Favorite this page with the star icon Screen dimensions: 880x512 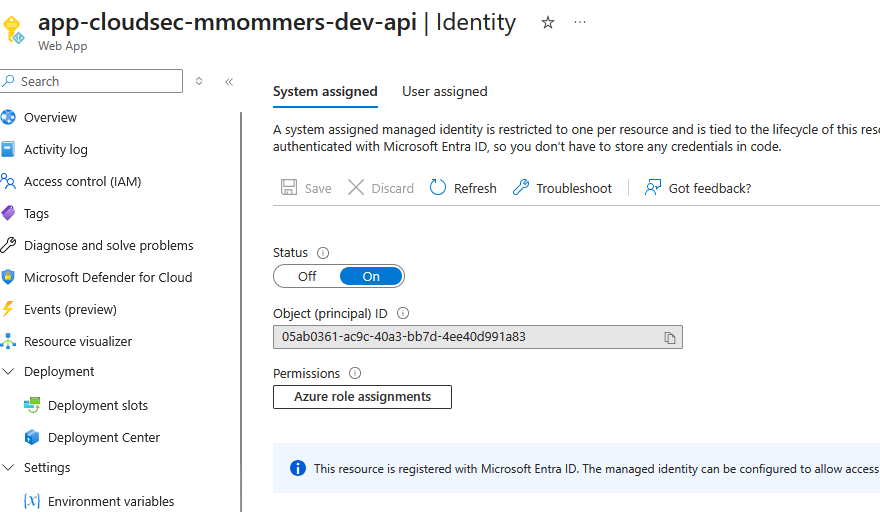[x=548, y=22]
